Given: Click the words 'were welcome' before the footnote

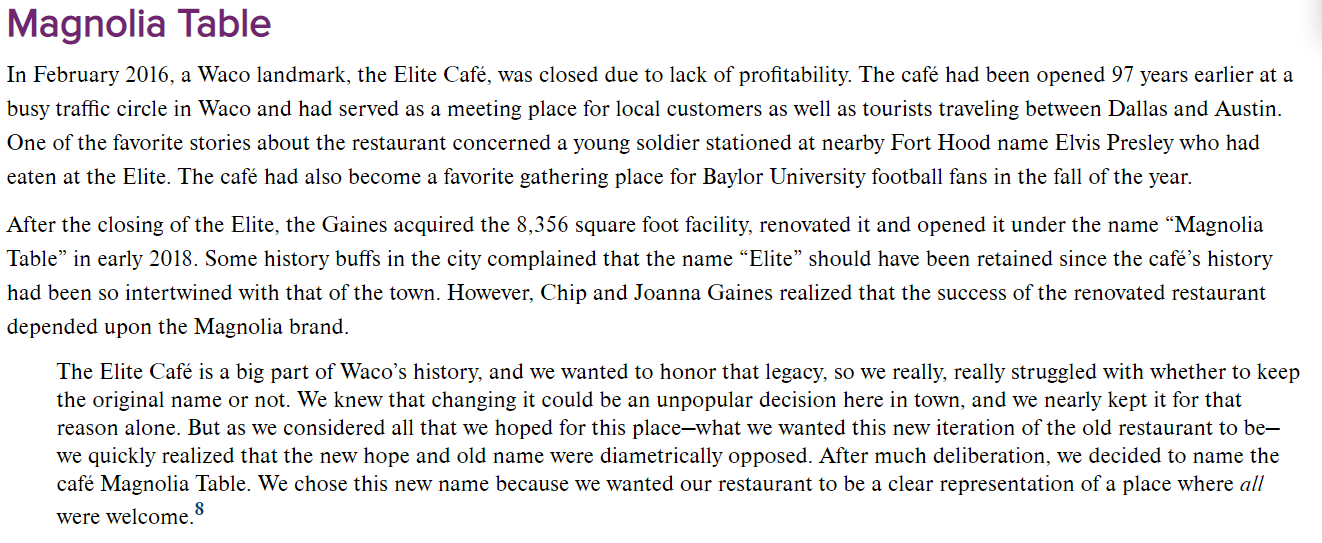Looking at the screenshot, I should pos(123,517).
